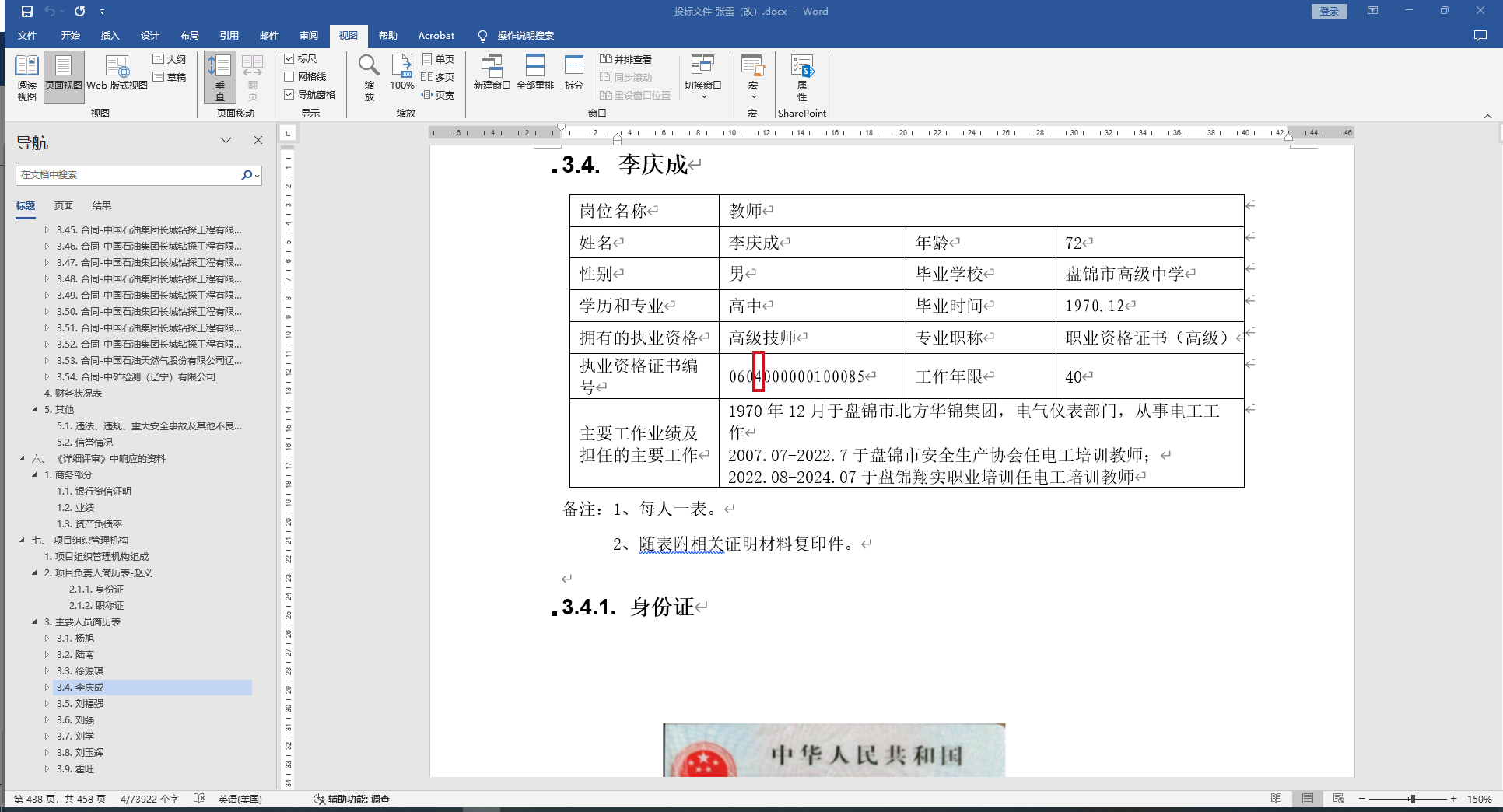Open Draft view (草稿)
Viewport: 1503px width, 812px height.
pos(170,77)
